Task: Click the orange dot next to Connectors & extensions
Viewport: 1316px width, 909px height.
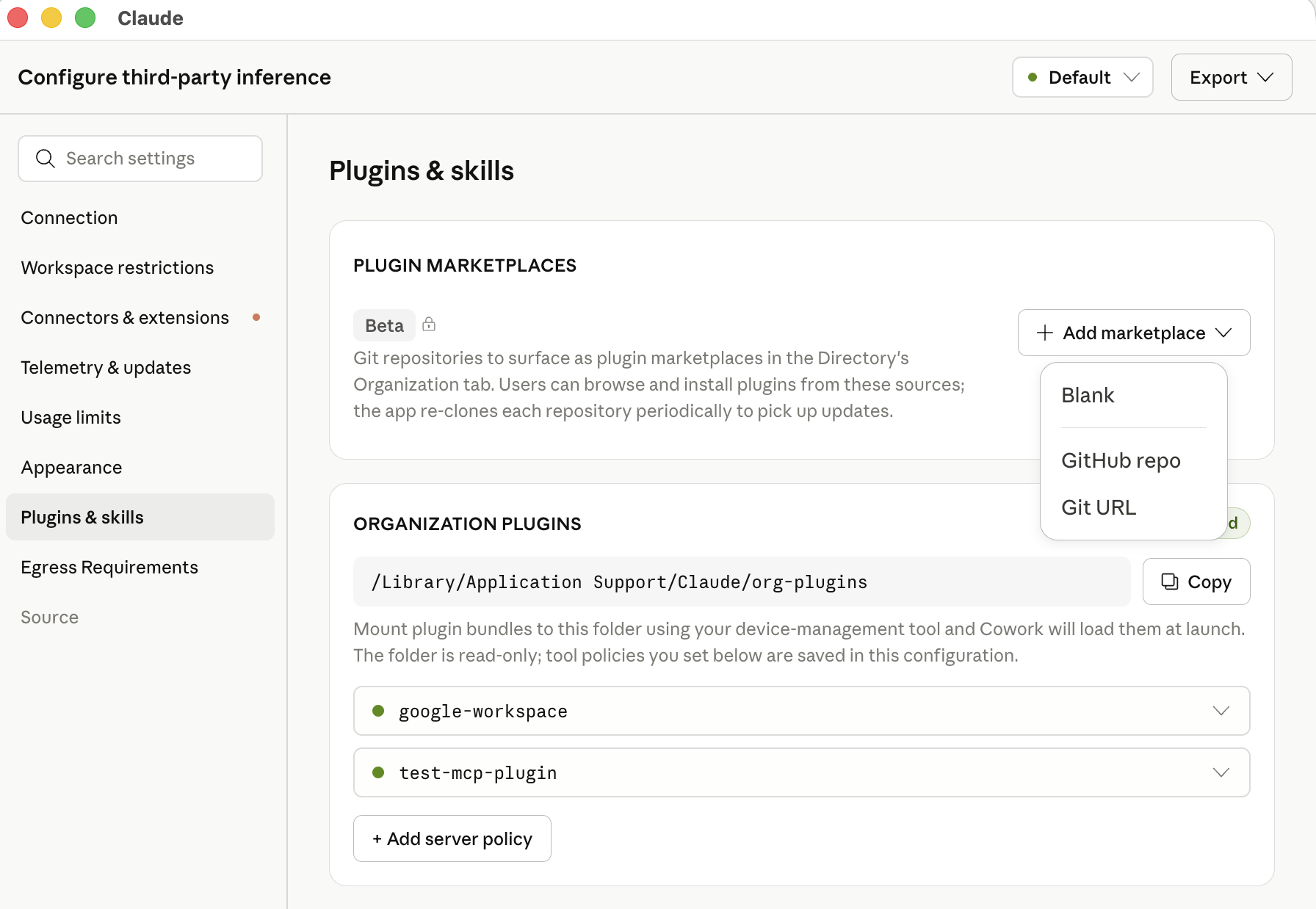Action: click(256, 317)
